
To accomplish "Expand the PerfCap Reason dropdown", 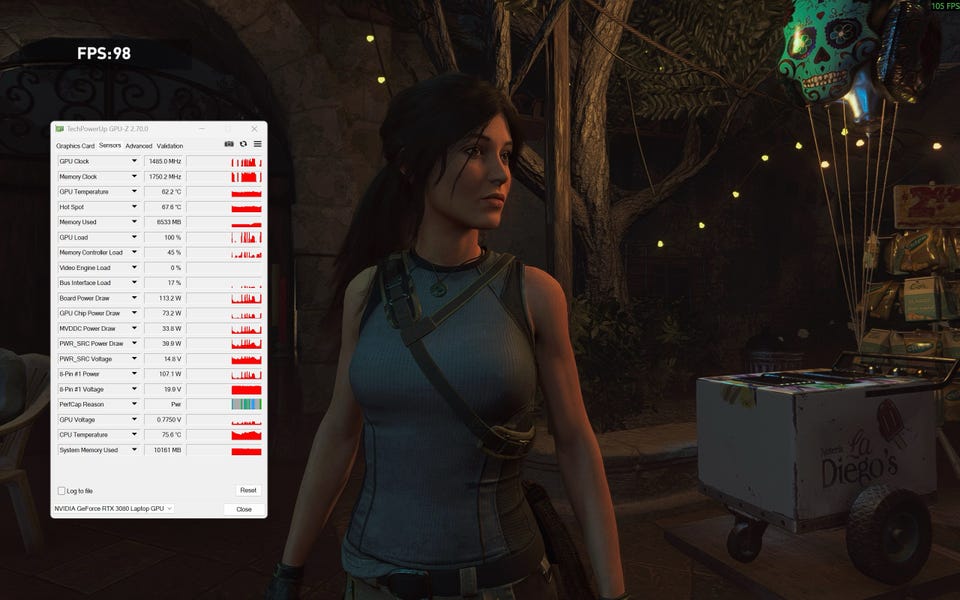I will (x=134, y=404).
